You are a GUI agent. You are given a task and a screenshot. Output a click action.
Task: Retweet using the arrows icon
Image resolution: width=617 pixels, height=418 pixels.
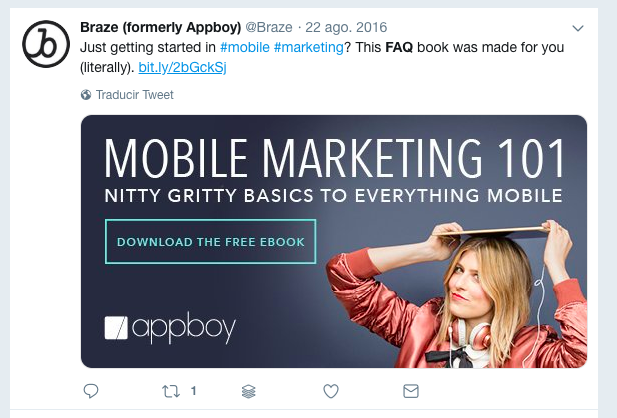pyautogui.click(x=171, y=391)
